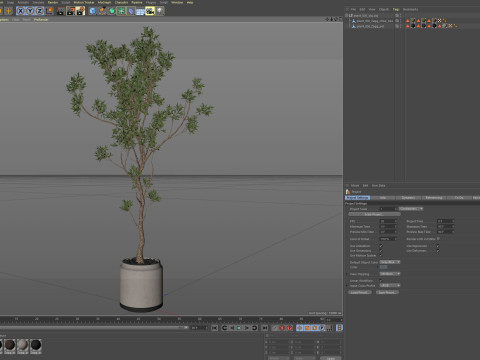The image size is (480, 360).
Task: Open Mode menu in Attributes panel
Action: pos(355,185)
